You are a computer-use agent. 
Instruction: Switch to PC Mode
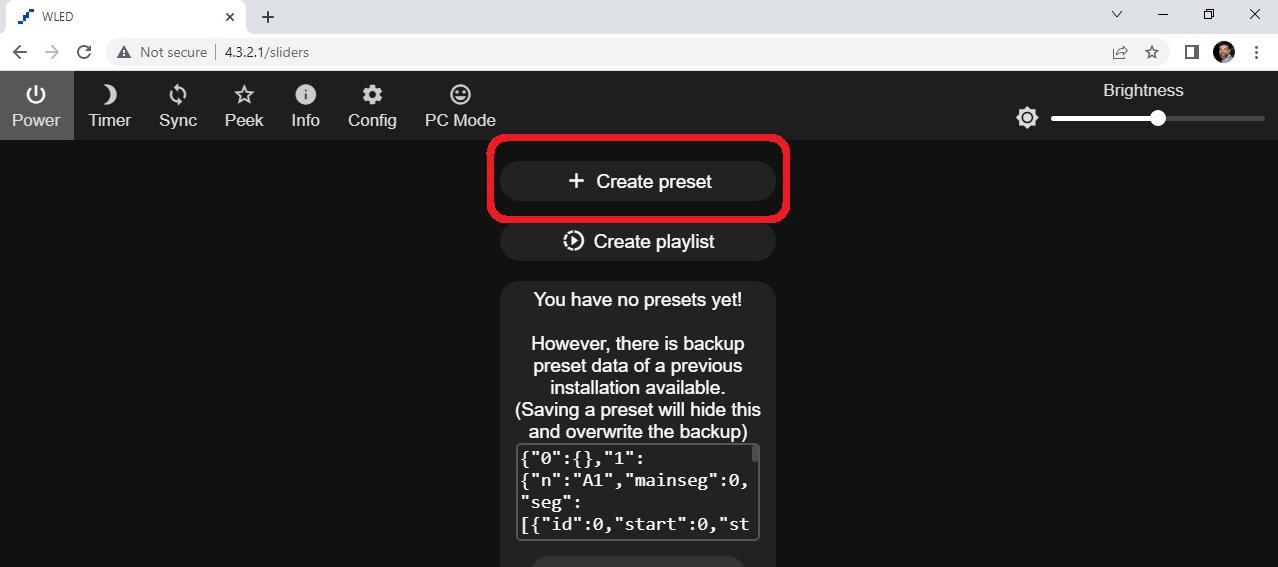click(460, 106)
